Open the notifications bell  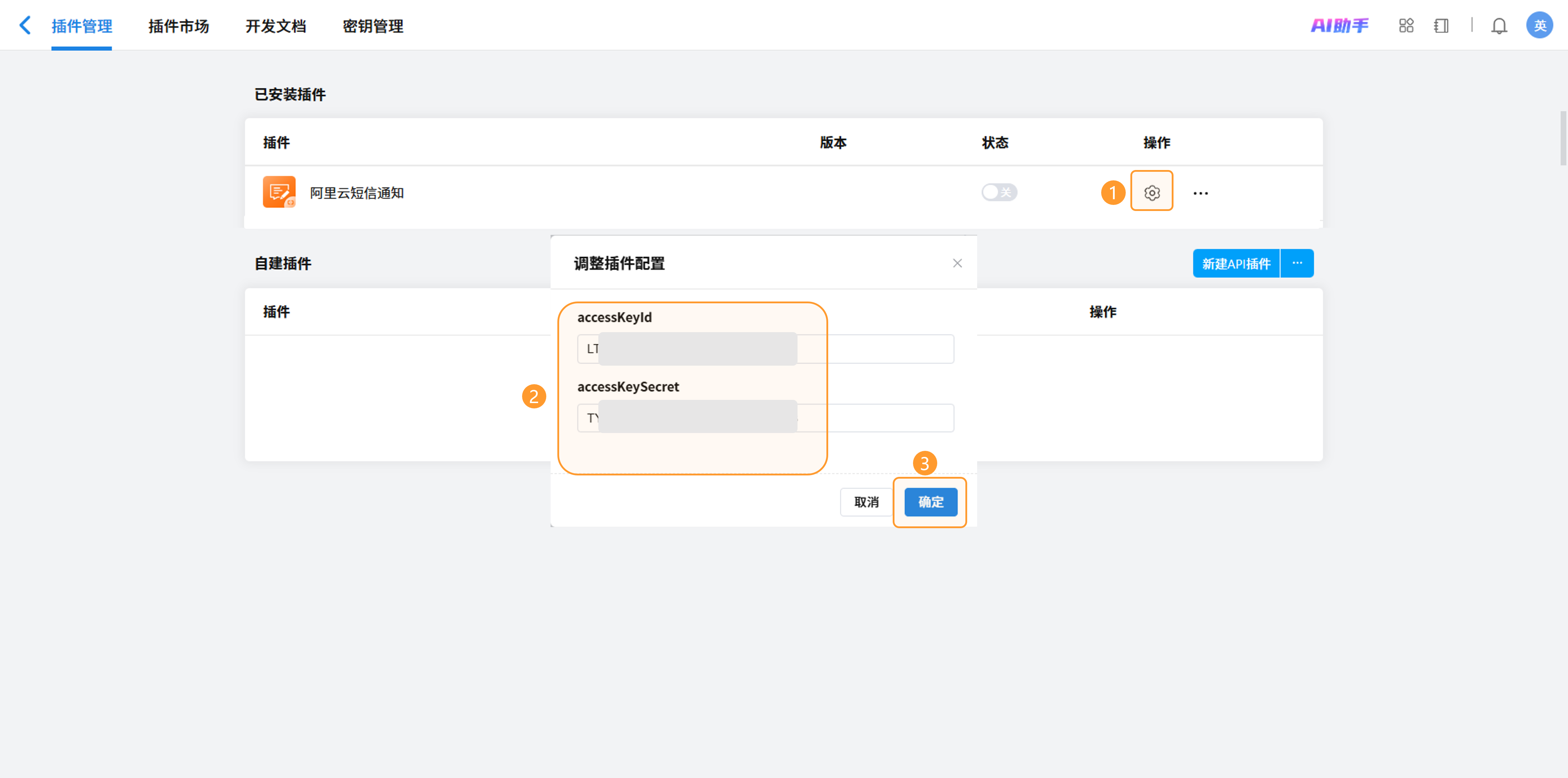coord(1499,26)
